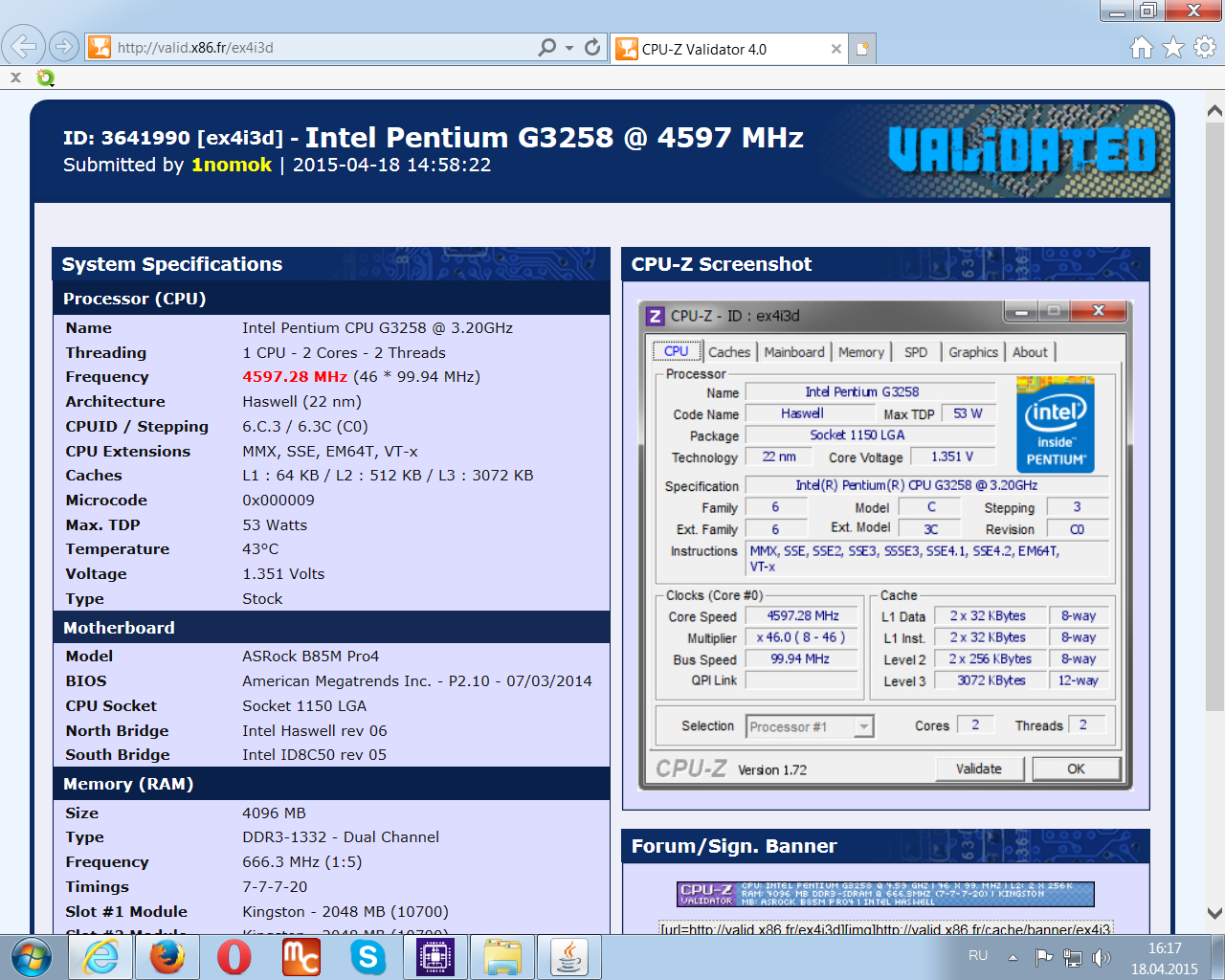Click the '1.351 Volts' voltage value

283,574
